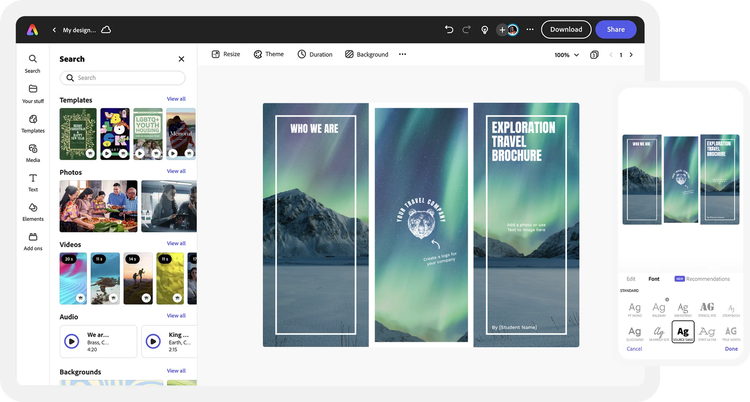Choose True North font on phone
The width and height of the screenshot is (750, 402).
(731, 333)
